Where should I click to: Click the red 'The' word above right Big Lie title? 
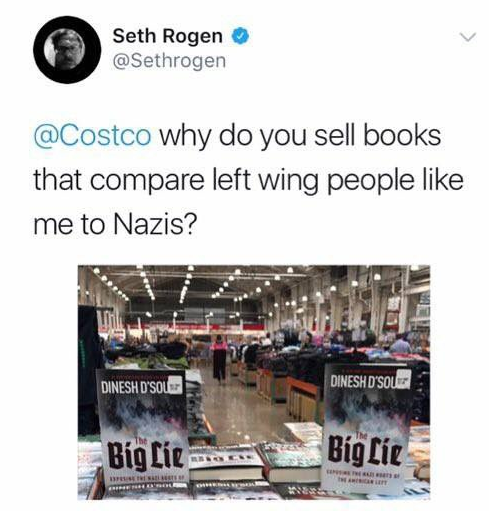click(361, 434)
